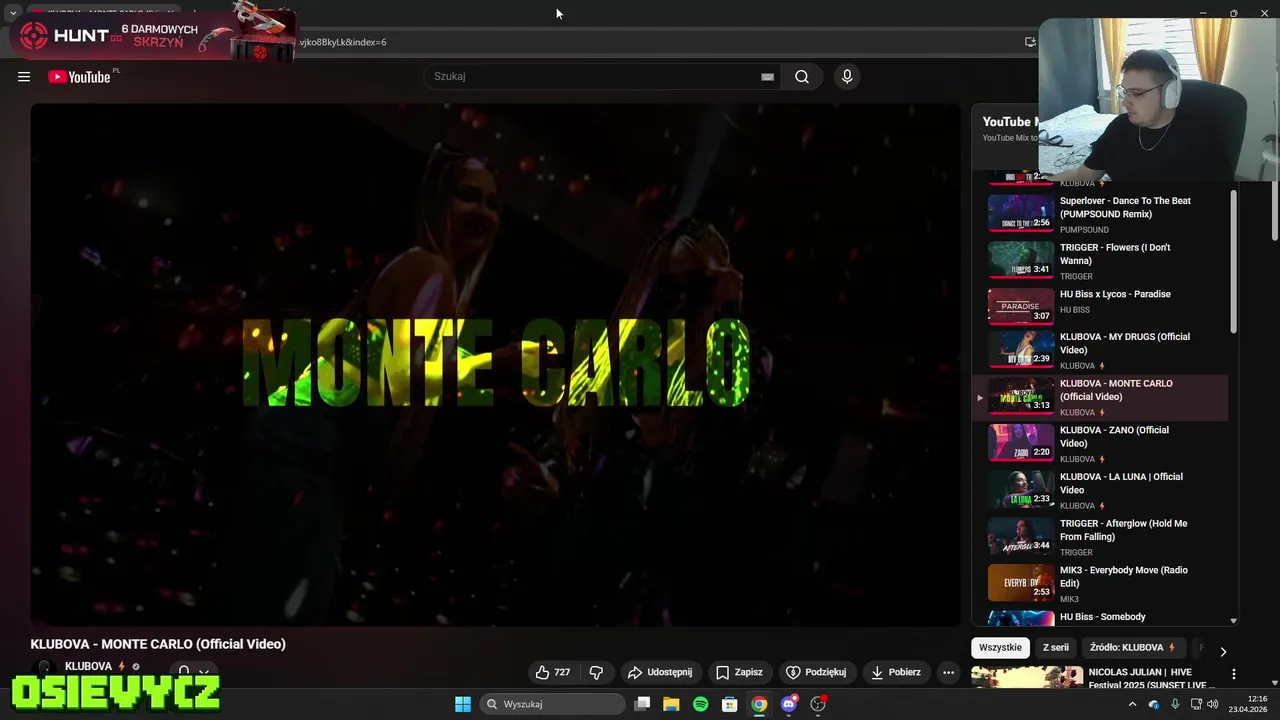Play TRIGGER - Afterglow playlist item
Screen dimensions: 1280x720
pos(1100,538)
